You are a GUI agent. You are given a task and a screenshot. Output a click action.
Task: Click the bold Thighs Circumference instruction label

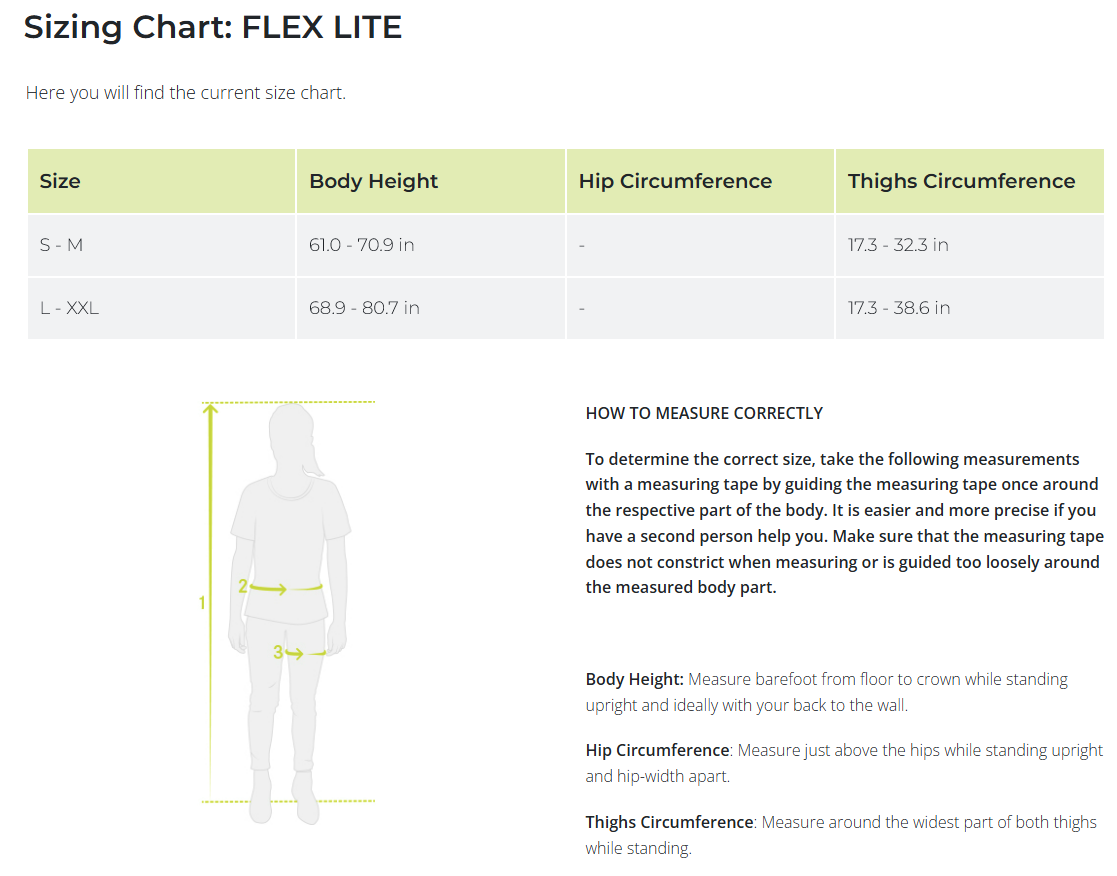click(x=669, y=822)
